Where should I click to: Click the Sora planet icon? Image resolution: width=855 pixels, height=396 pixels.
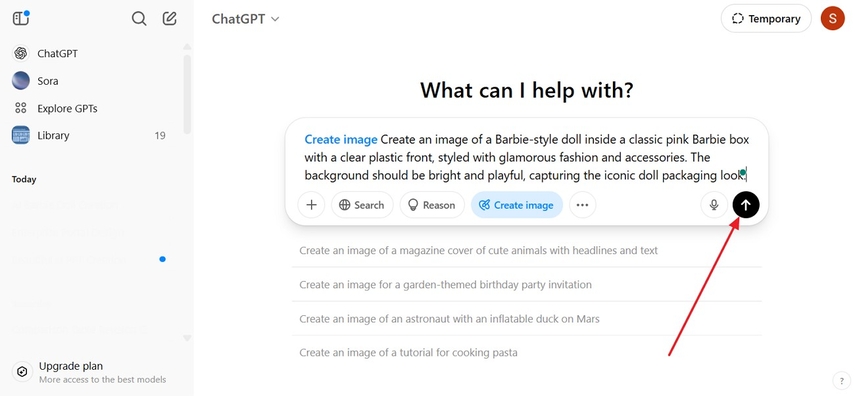point(21,81)
